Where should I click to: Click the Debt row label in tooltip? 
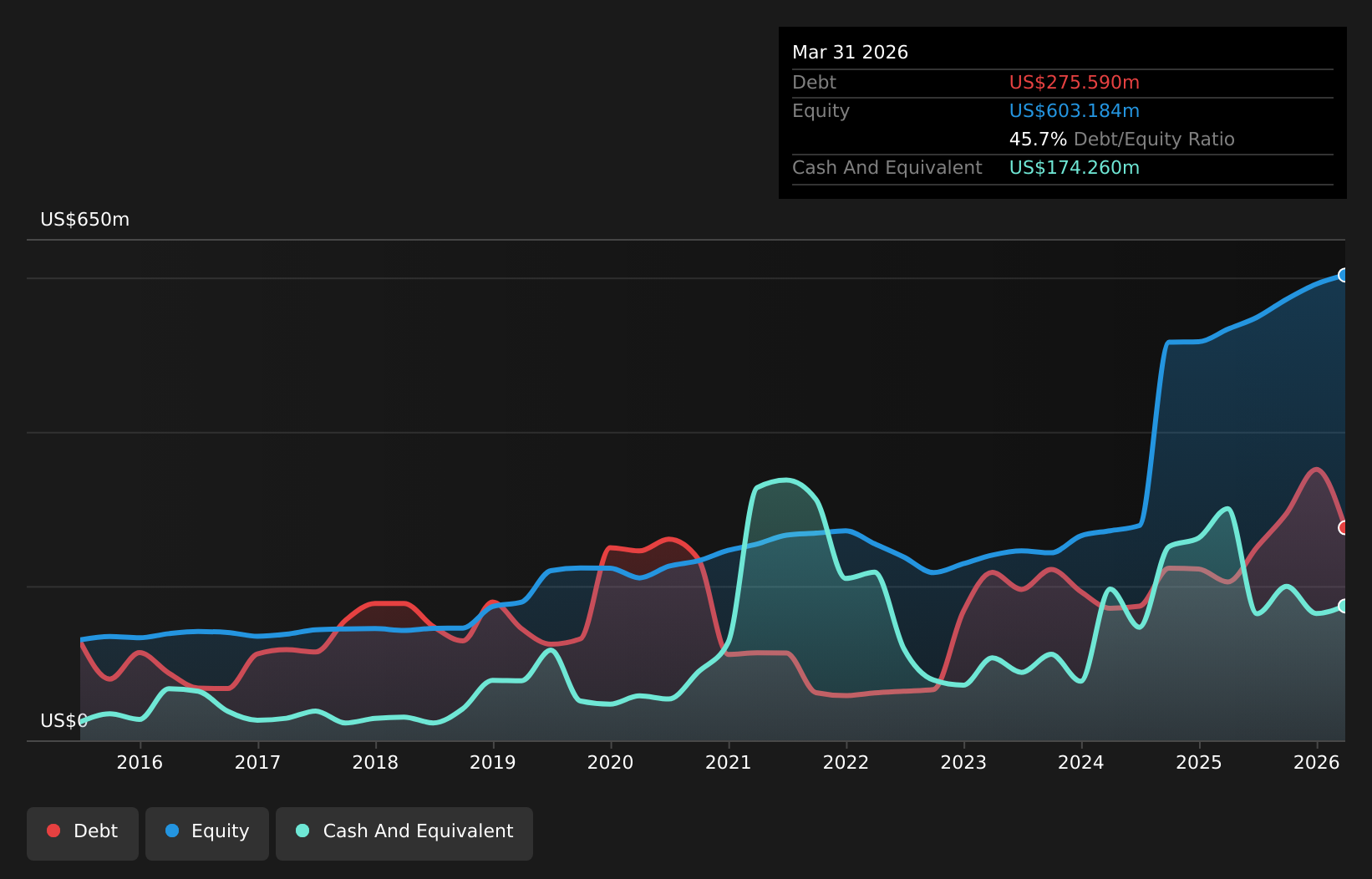tap(814, 83)
